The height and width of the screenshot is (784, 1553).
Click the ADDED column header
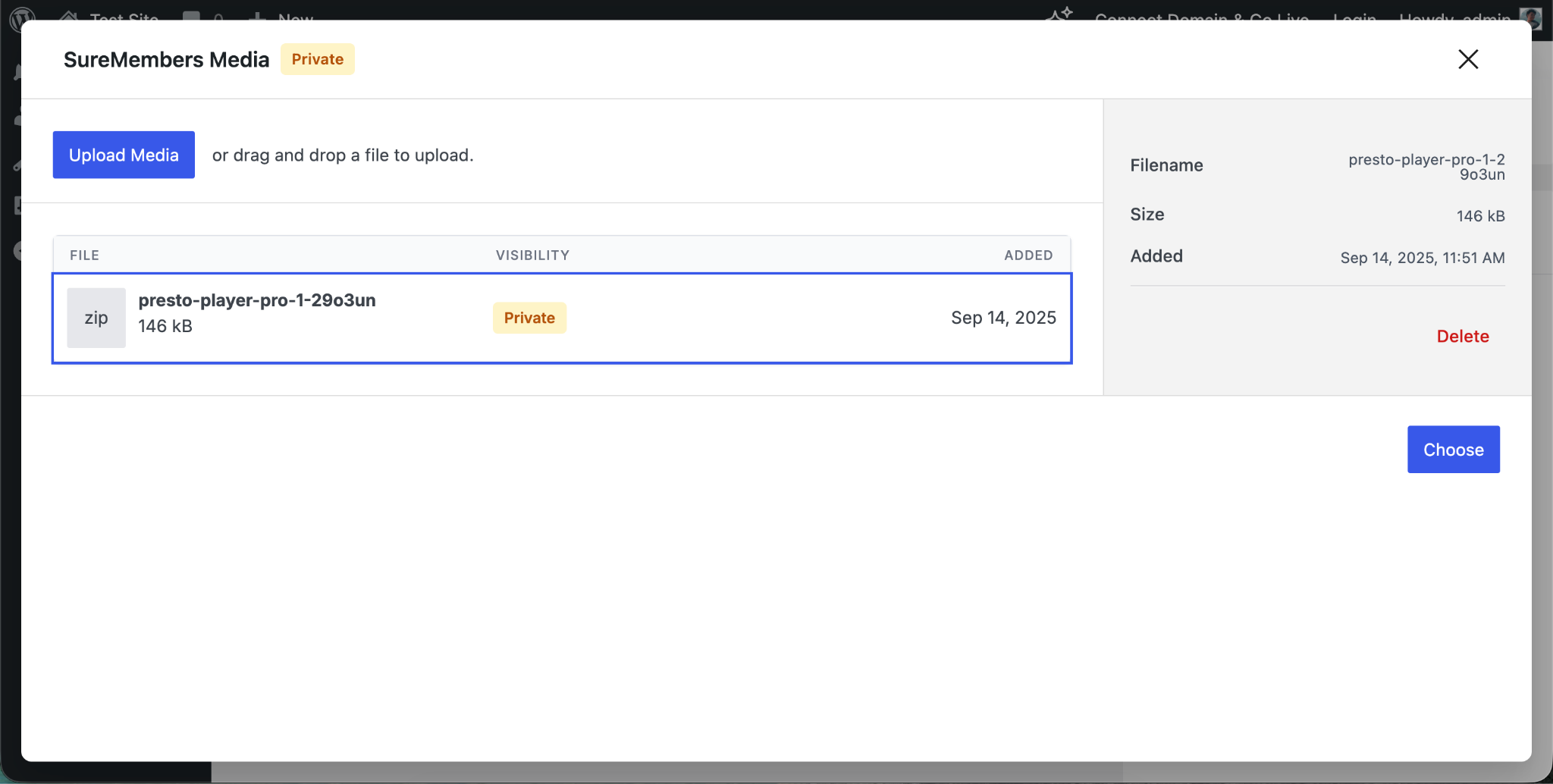[1027, 256]
